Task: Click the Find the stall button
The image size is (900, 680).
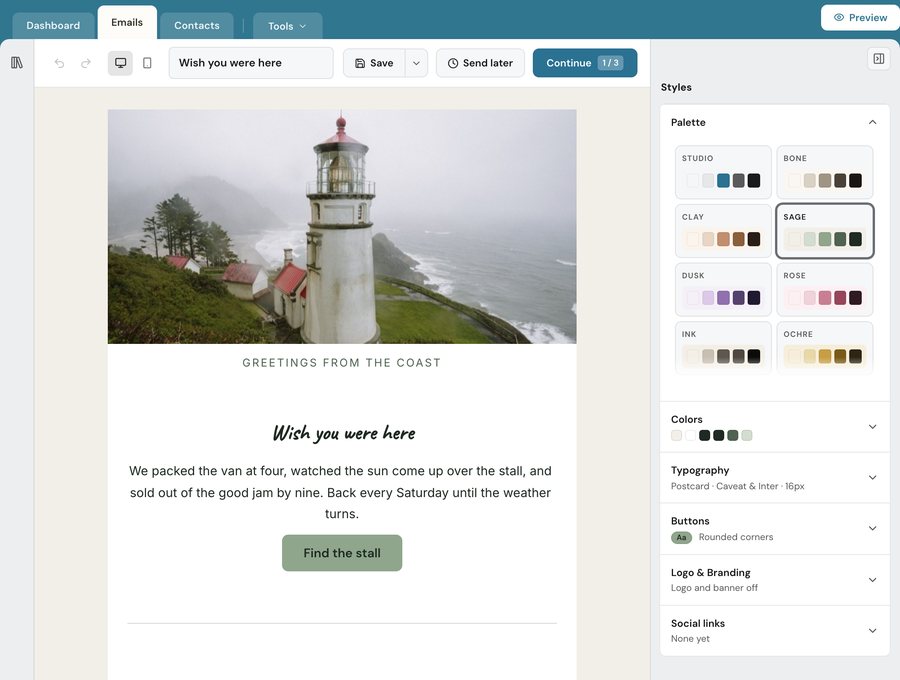Action: (x=342, y=553)
